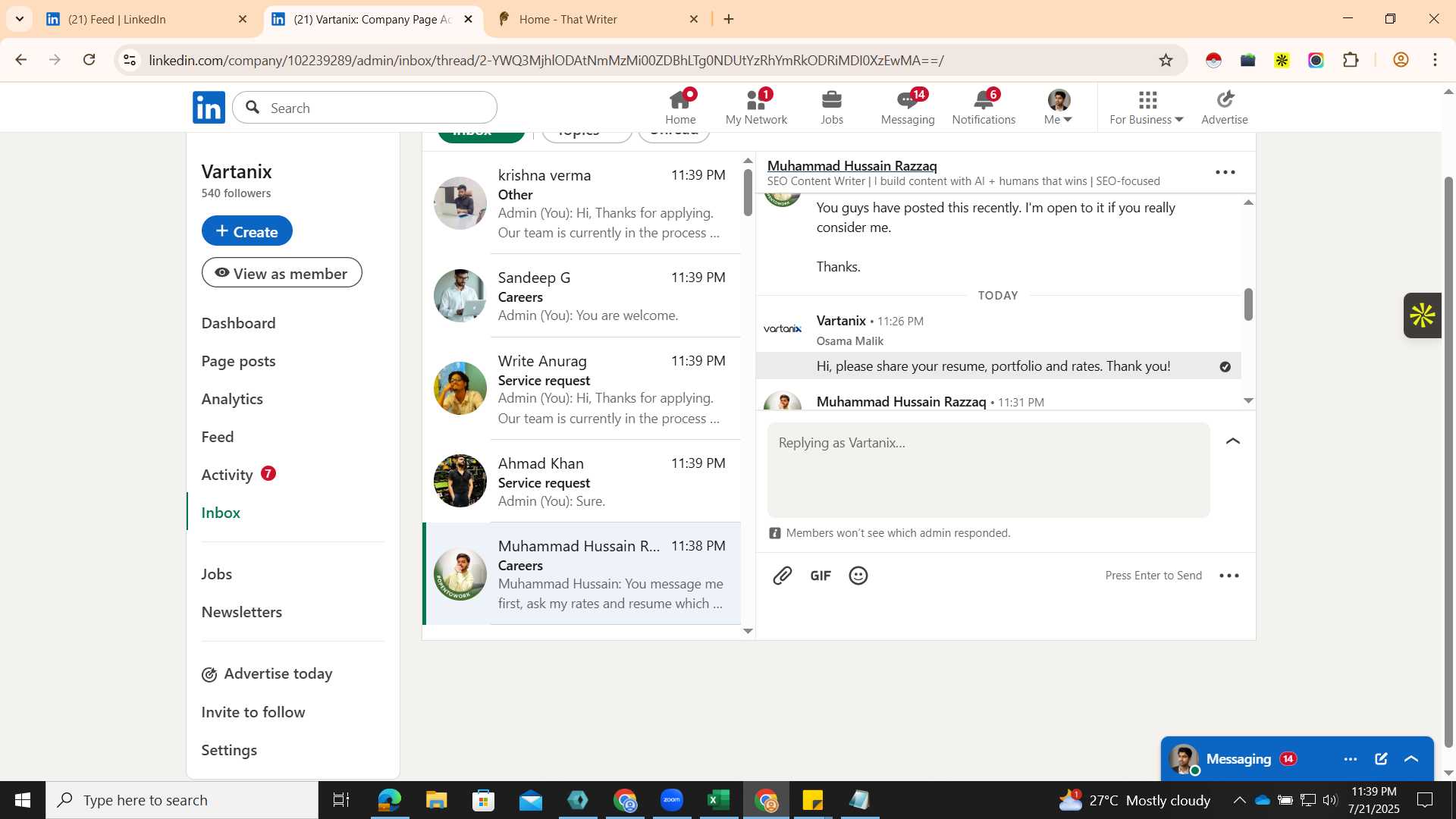Open krishna verma conversation
The width and height of the screenshot is (1456, 819).
[582, 203]
